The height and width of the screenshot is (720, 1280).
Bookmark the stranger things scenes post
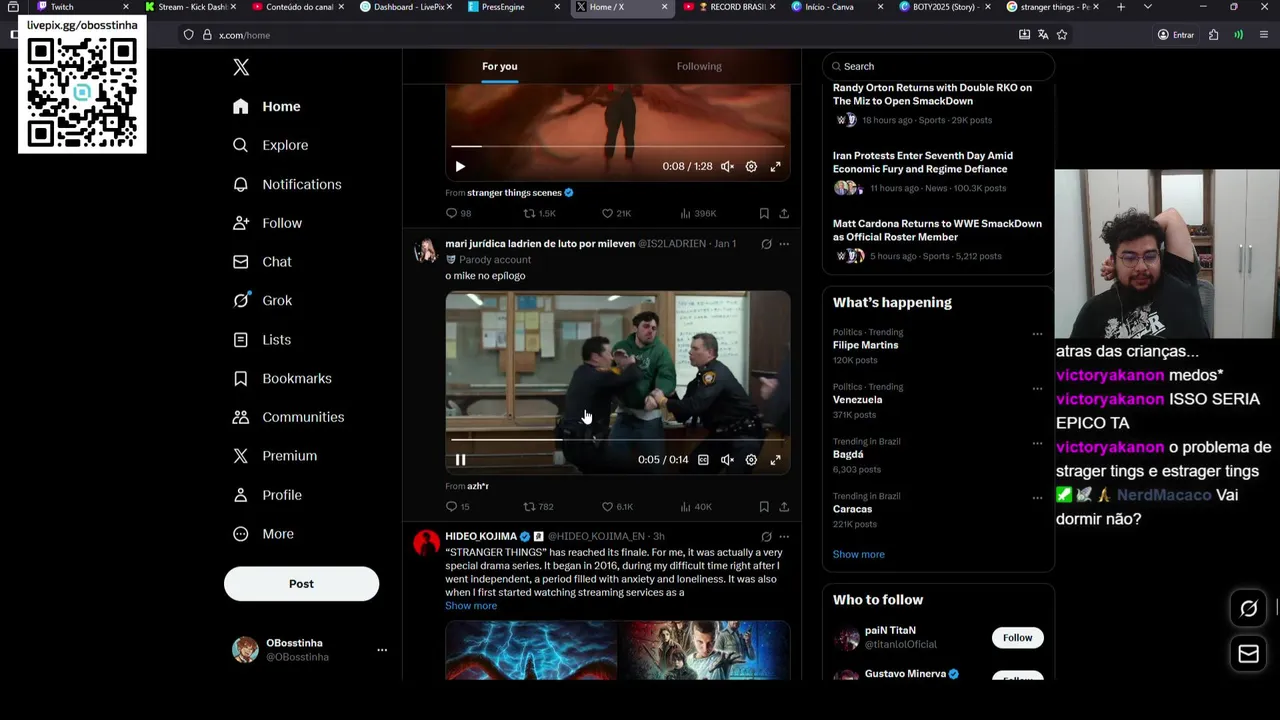pyautogui.click(x=764, y=213)
